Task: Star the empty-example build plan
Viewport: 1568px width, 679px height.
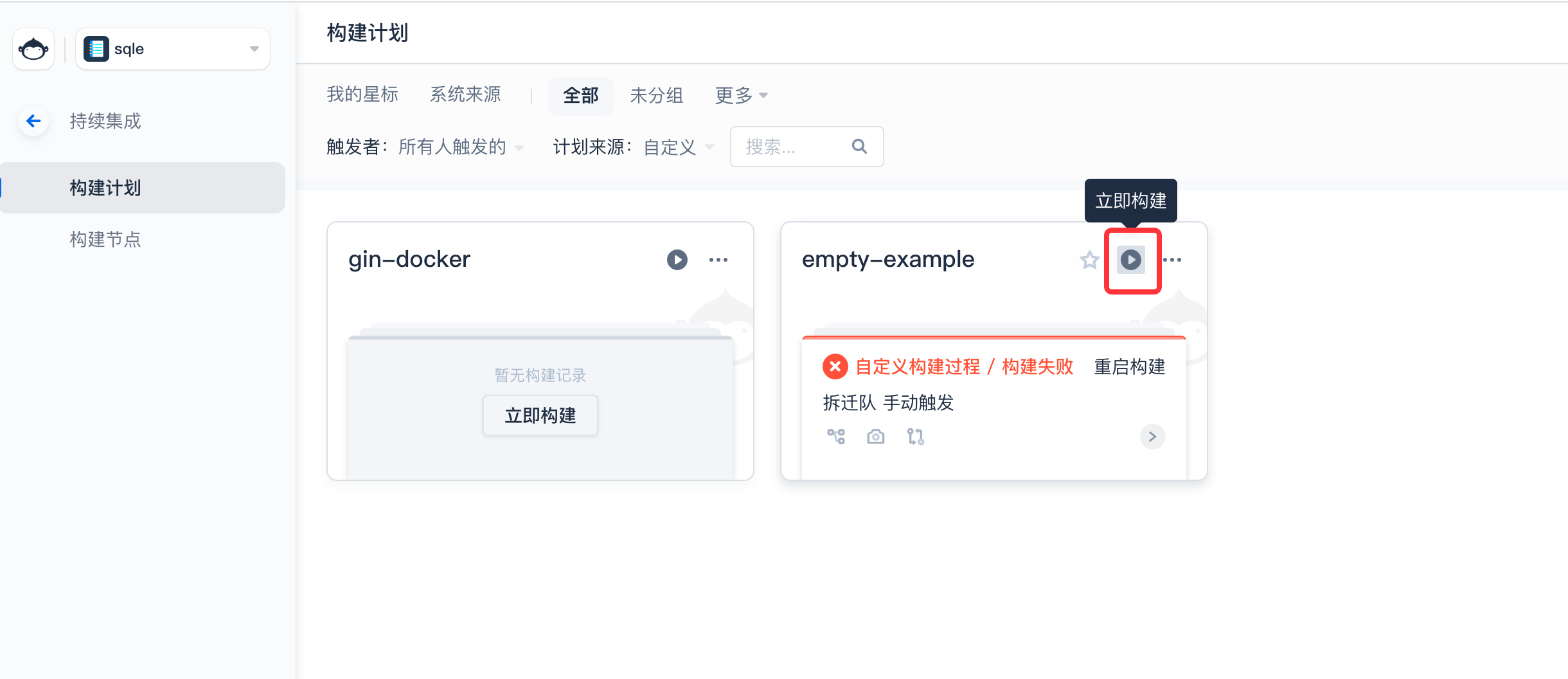Action: 1089,260
